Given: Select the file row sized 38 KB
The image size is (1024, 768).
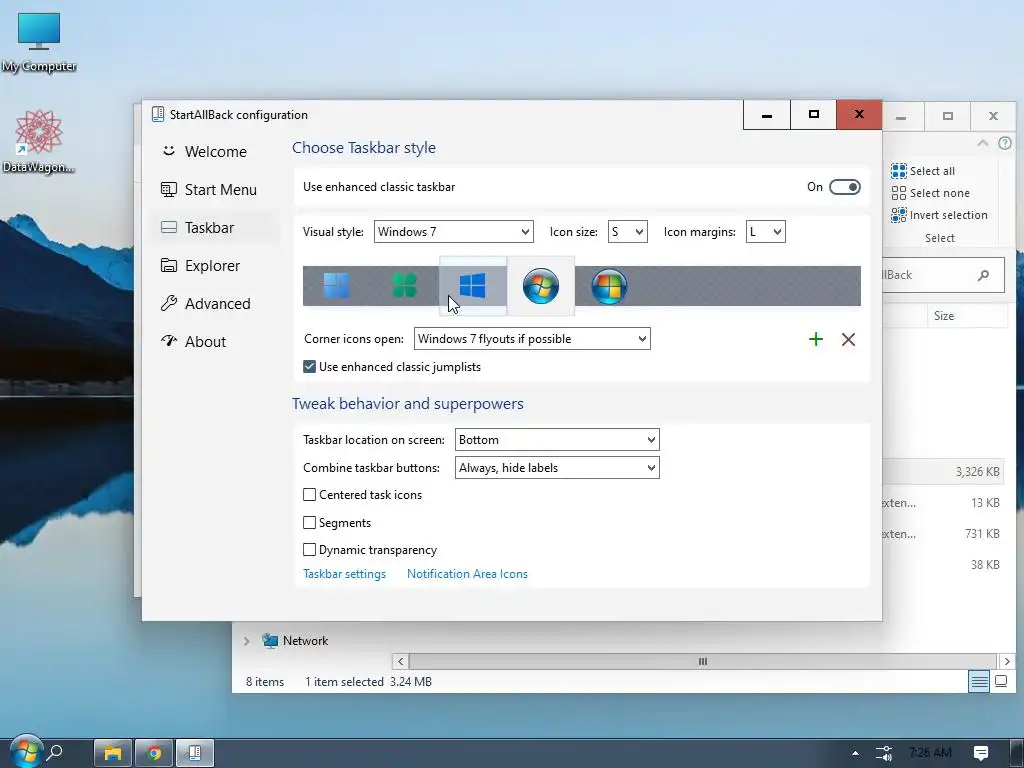Looking at the screenshot, I should coord(944,565).
